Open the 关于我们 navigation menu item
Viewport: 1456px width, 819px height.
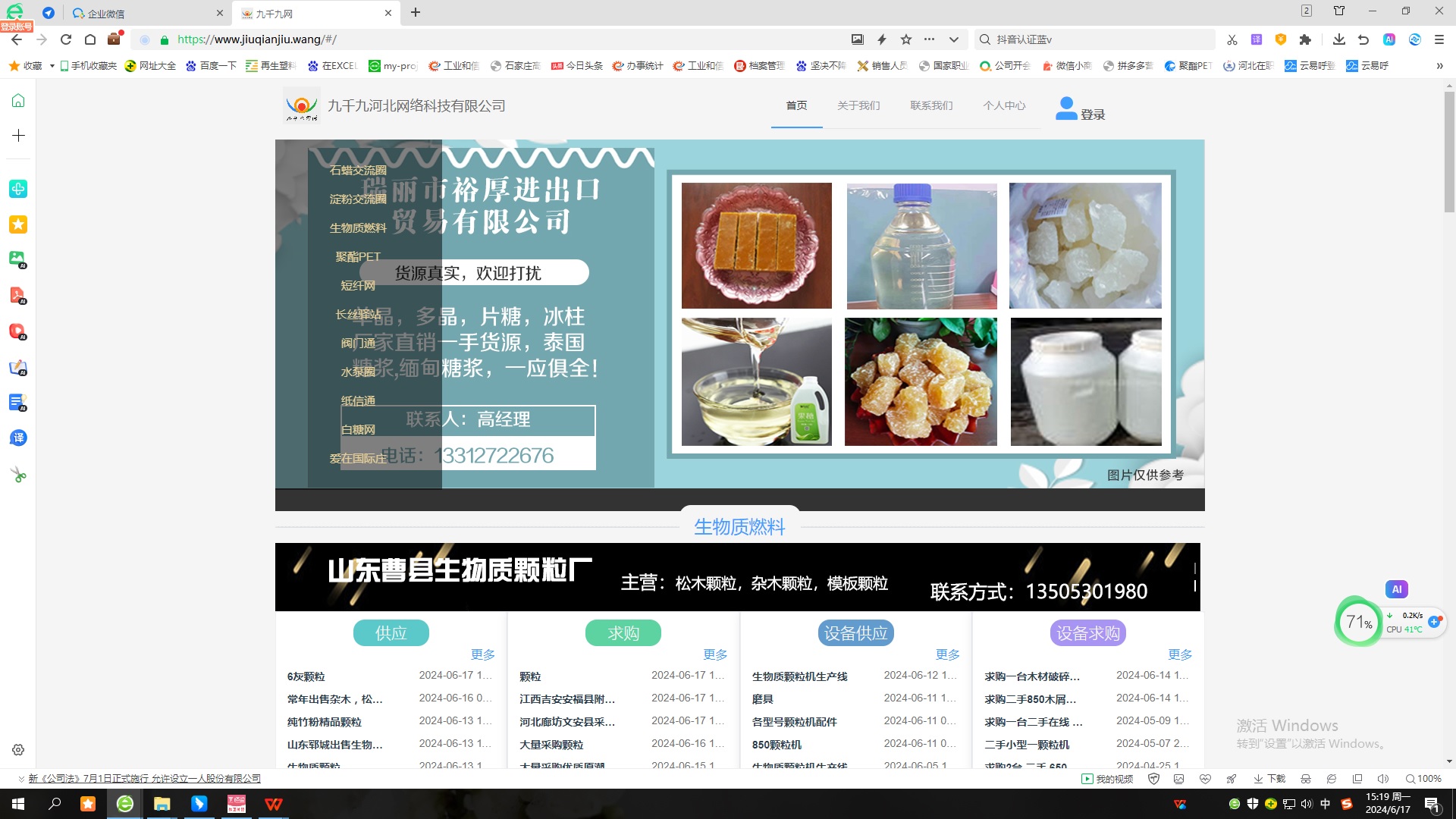pyautogui.click(x=858, y=105)
